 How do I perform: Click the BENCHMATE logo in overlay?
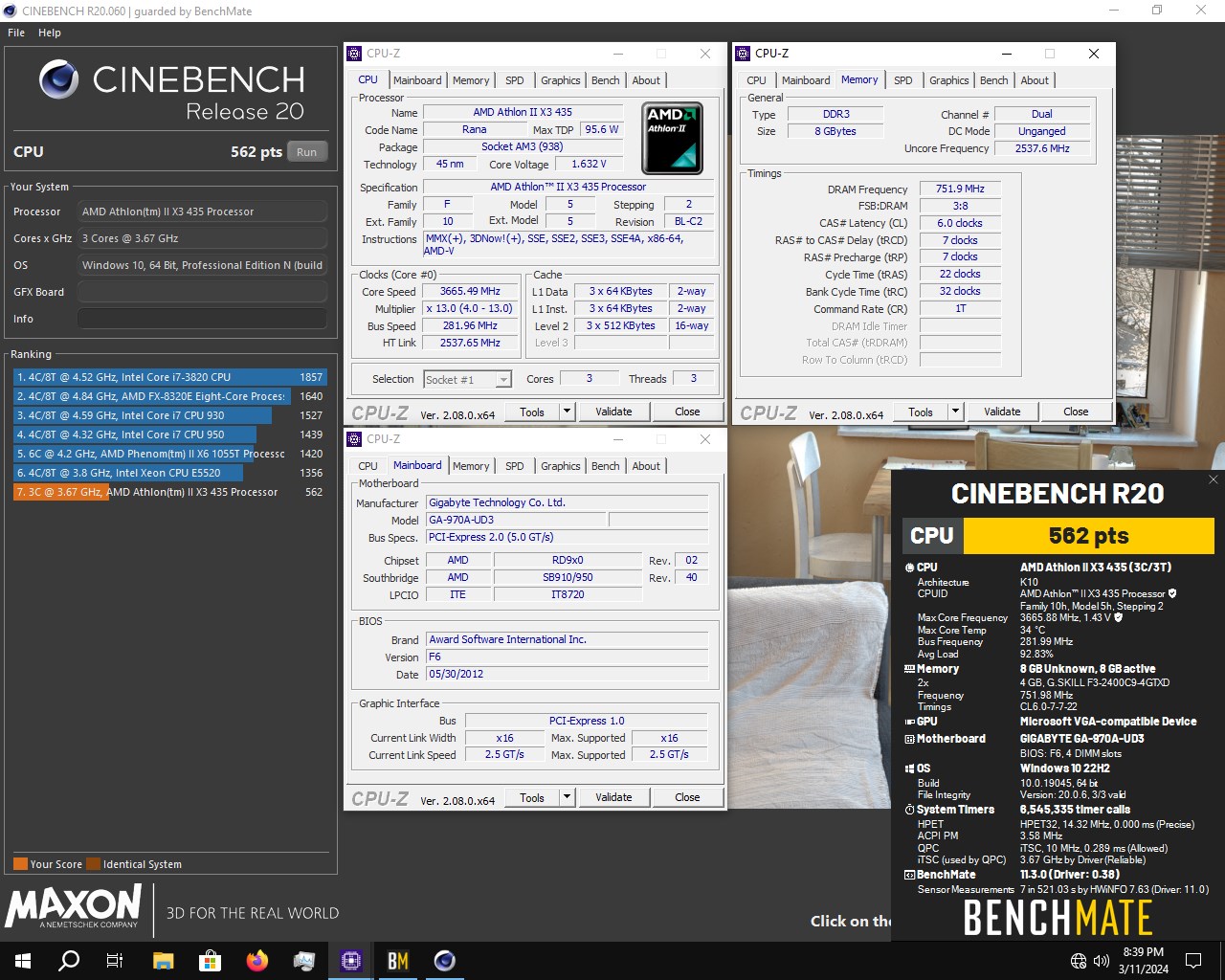[x=1058, y=919]
